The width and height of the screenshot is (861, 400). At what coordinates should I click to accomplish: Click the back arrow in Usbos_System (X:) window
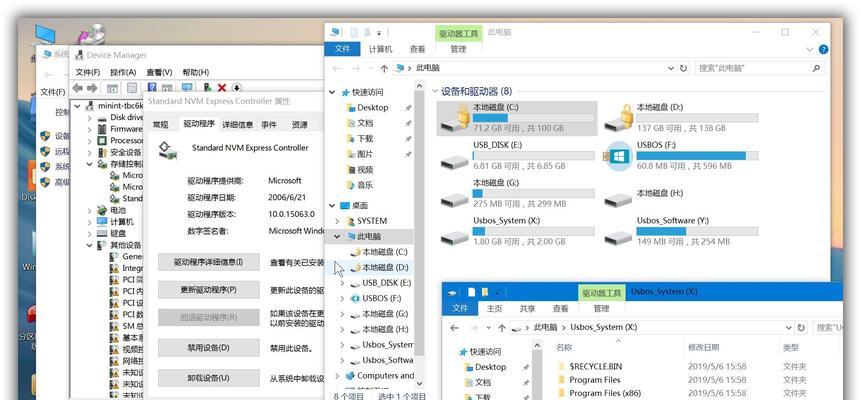click(x=454, y=327)
